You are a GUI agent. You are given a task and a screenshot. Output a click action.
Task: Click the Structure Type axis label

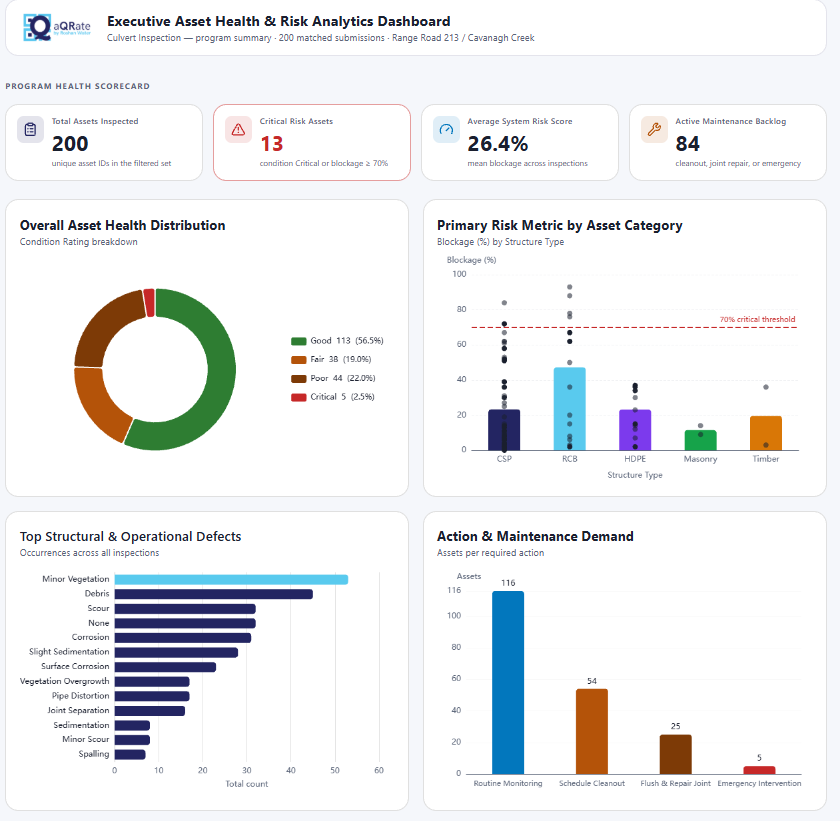(635, 475)
